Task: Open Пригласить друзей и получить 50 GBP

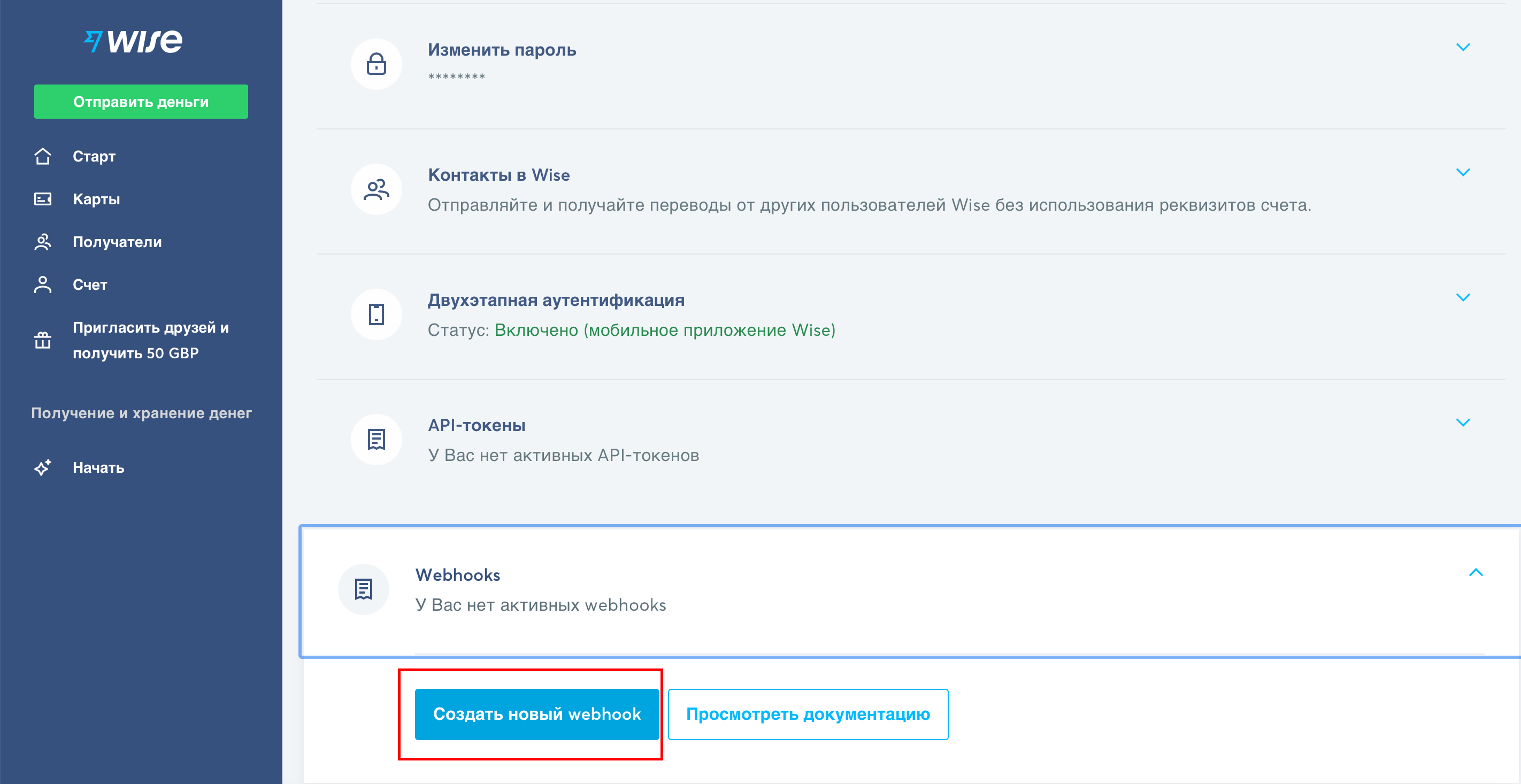Action: (x=151, y=340)
